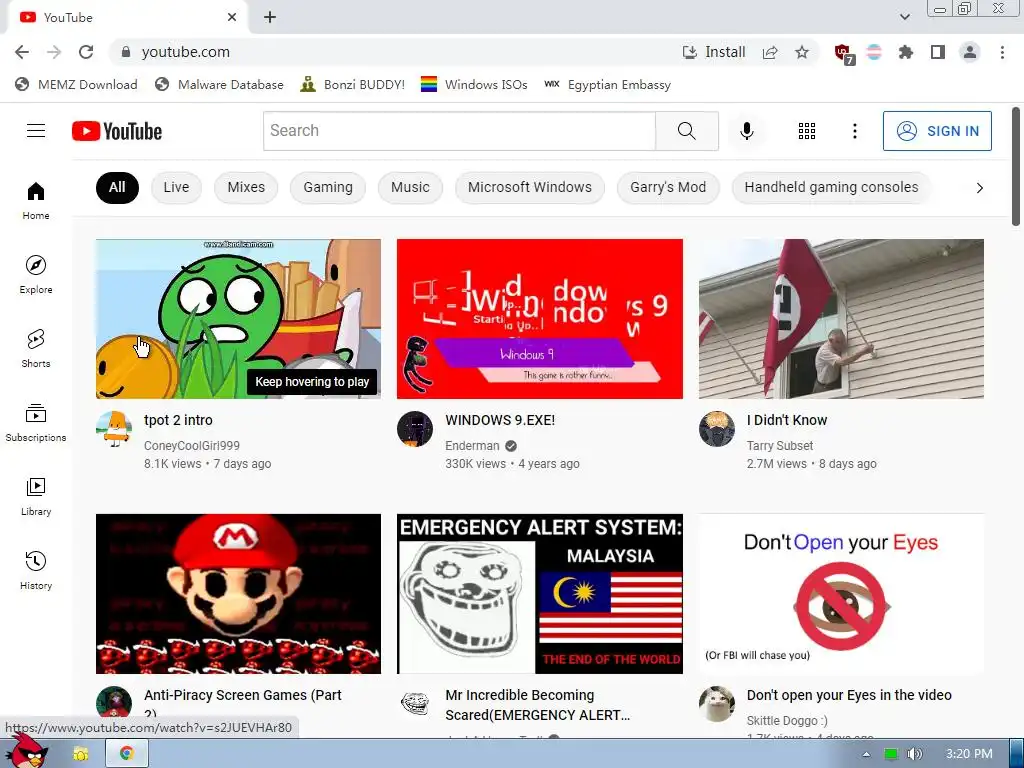
Task: Bookmark this page with star
Action: [x=802, y=52]
